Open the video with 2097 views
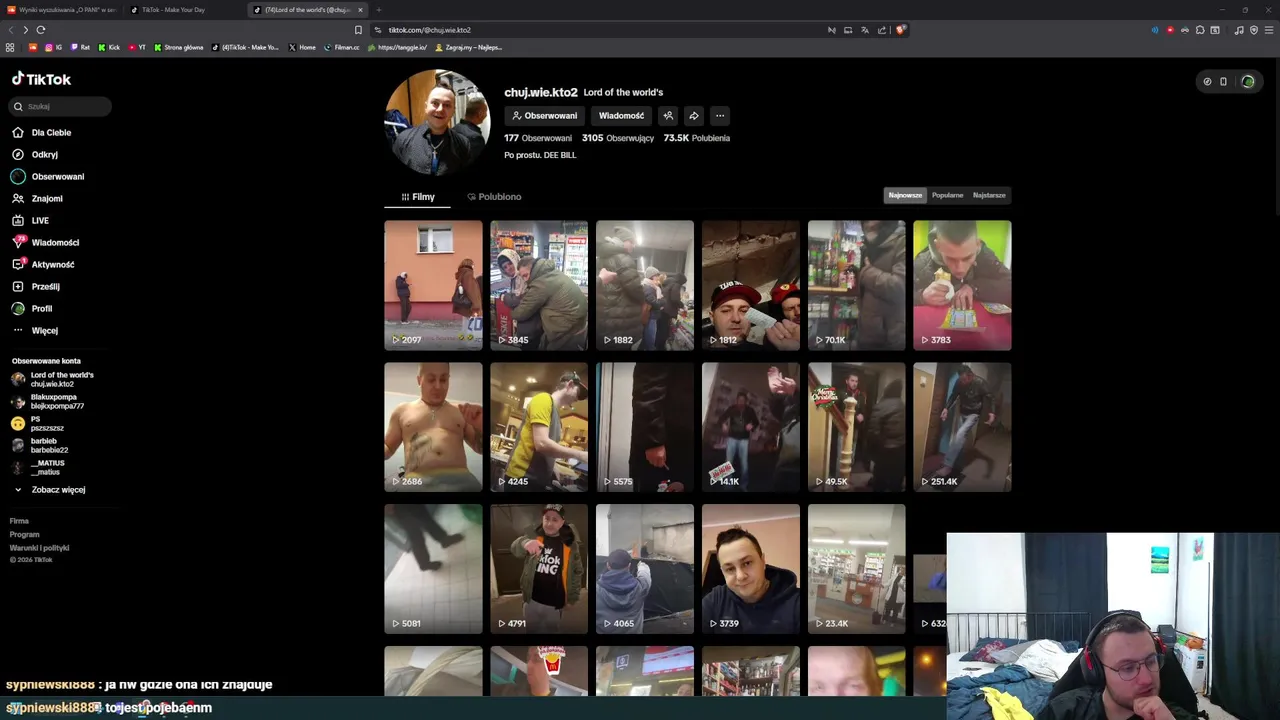 tap(433, 285)
